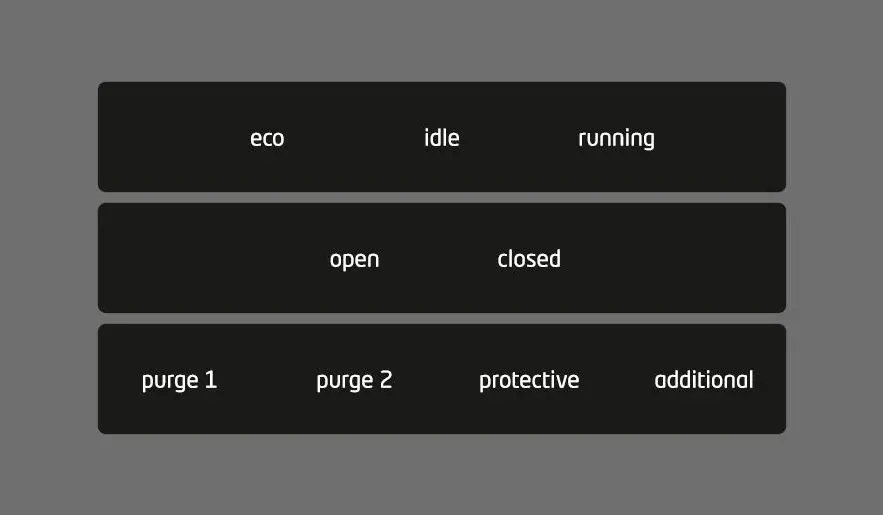Viewport: 883px width, 515px height.
Task: Toggle the open setting
Action: (x=354, y=259)
